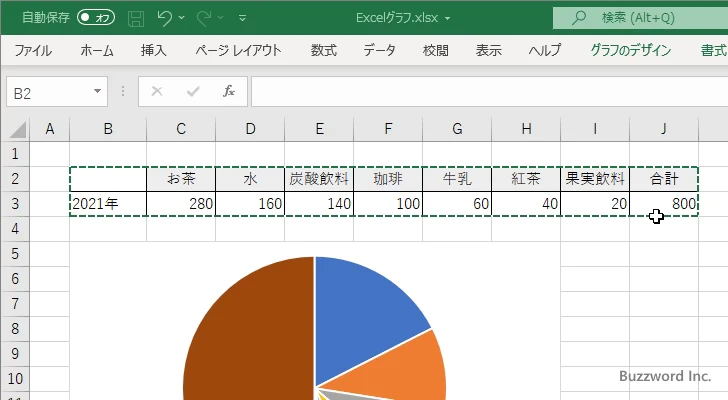Open the グラフのデザイン tab
Screen dimensions: 728x400
[630, 50]
